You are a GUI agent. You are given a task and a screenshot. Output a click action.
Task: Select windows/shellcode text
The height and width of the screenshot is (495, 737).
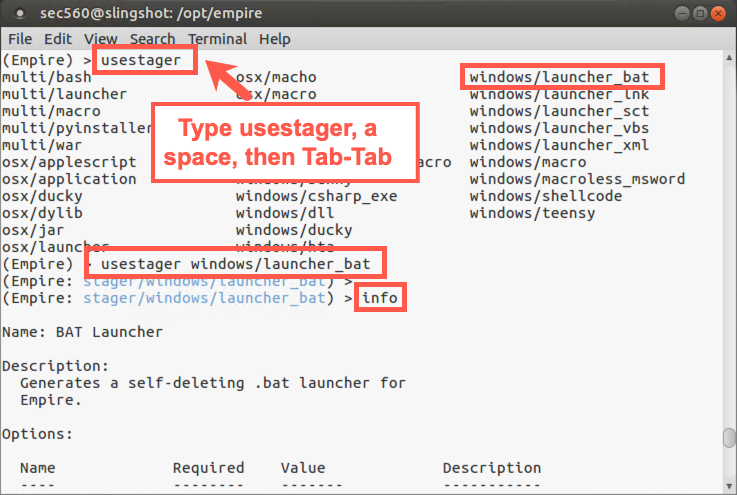(x=546, y=196)
